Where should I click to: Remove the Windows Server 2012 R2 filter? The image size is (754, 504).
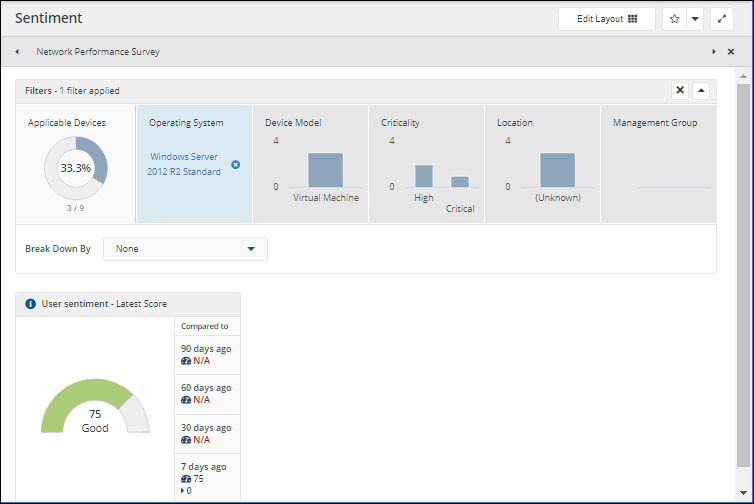pos(236,164)
